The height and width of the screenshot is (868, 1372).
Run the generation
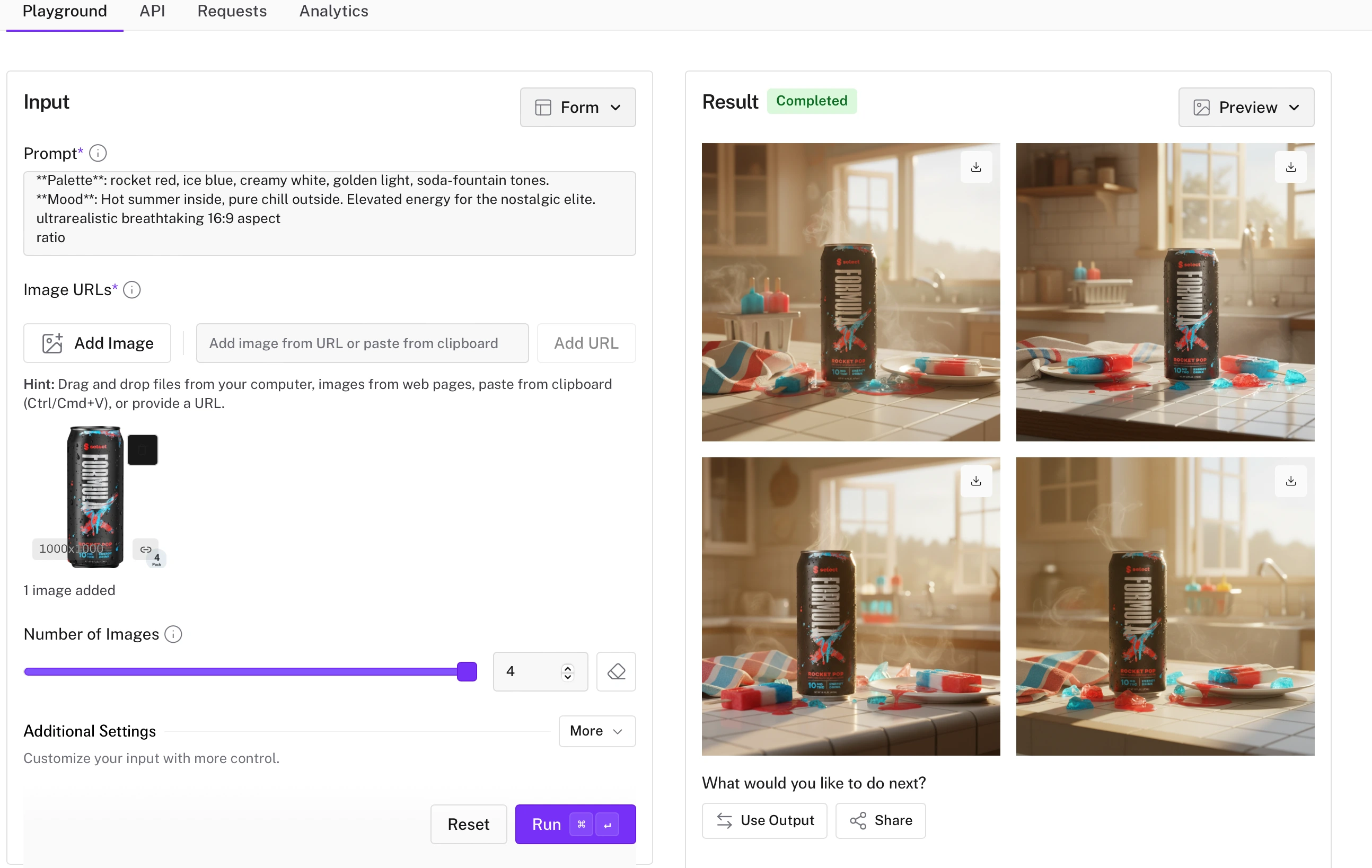pos(575,824)
